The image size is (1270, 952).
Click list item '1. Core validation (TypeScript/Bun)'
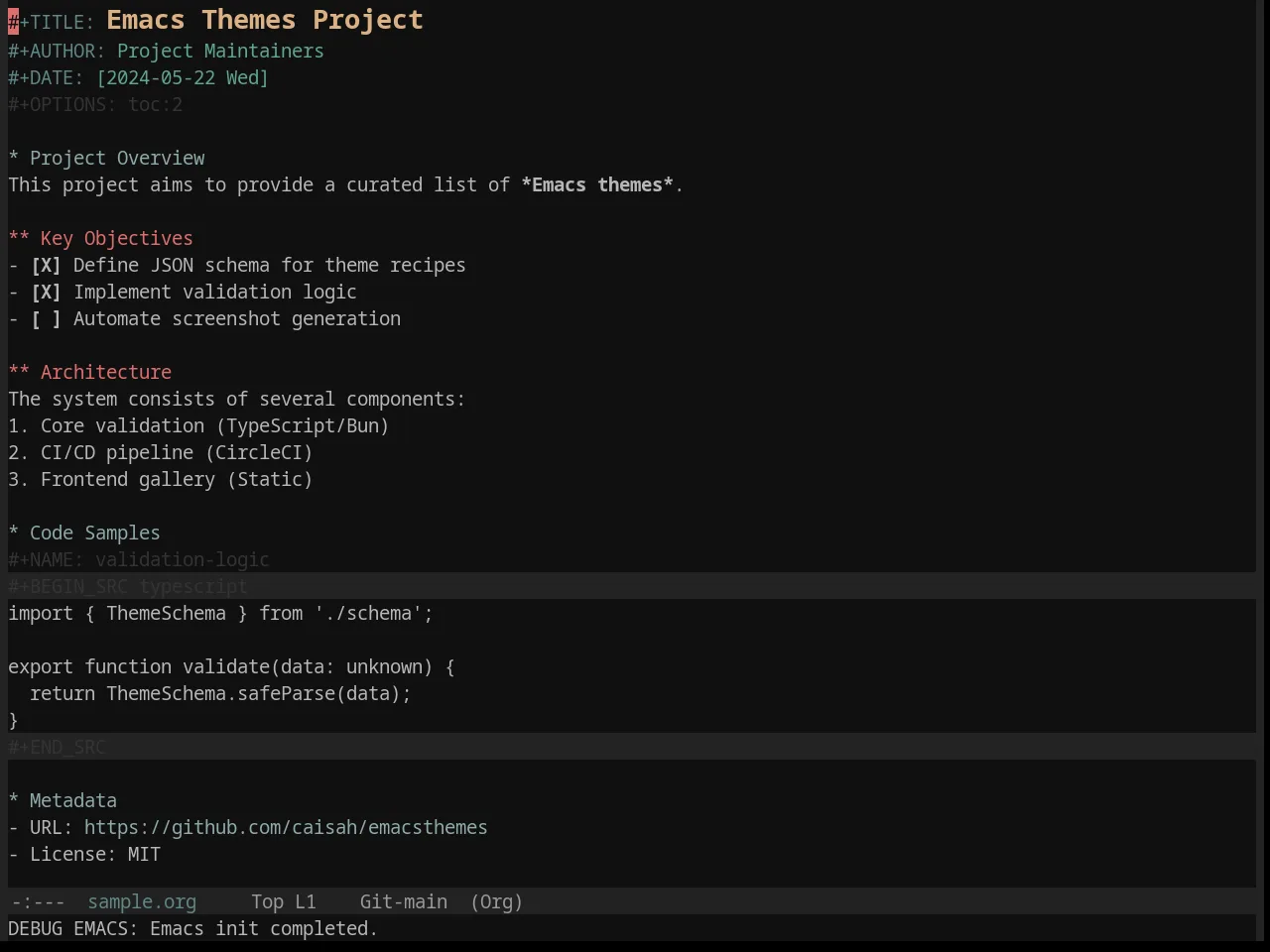[x=198, y=426]
